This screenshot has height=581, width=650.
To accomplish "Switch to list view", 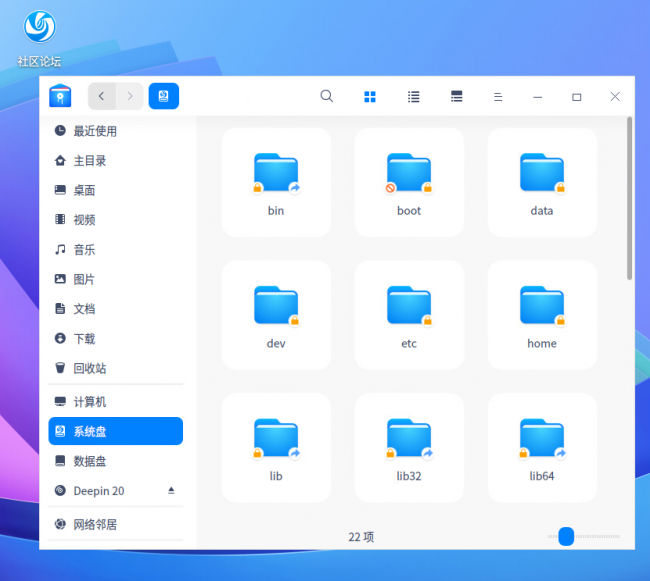I will [x=413, y=97].
